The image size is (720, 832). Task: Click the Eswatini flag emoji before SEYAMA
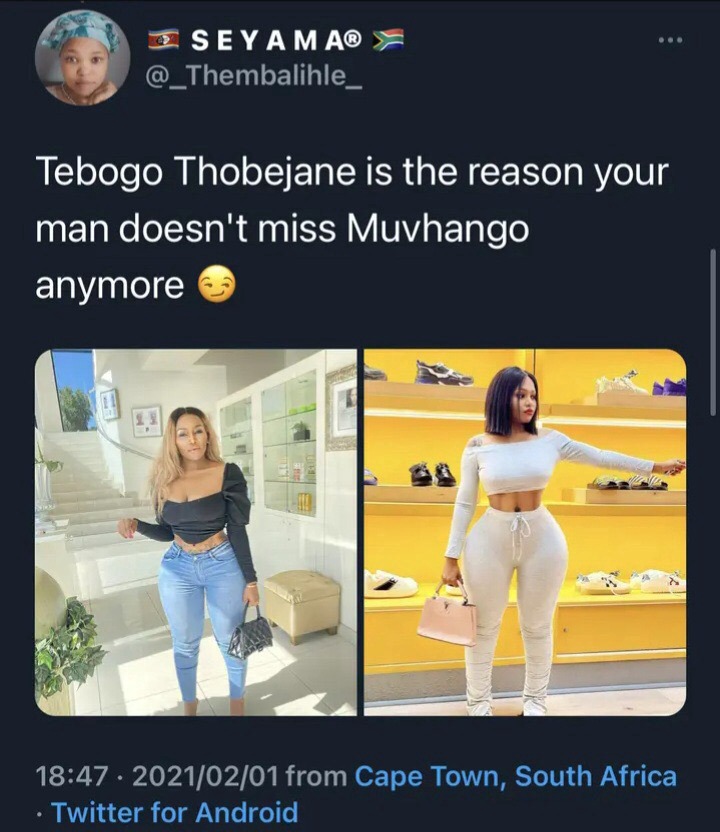click(163, 41)
